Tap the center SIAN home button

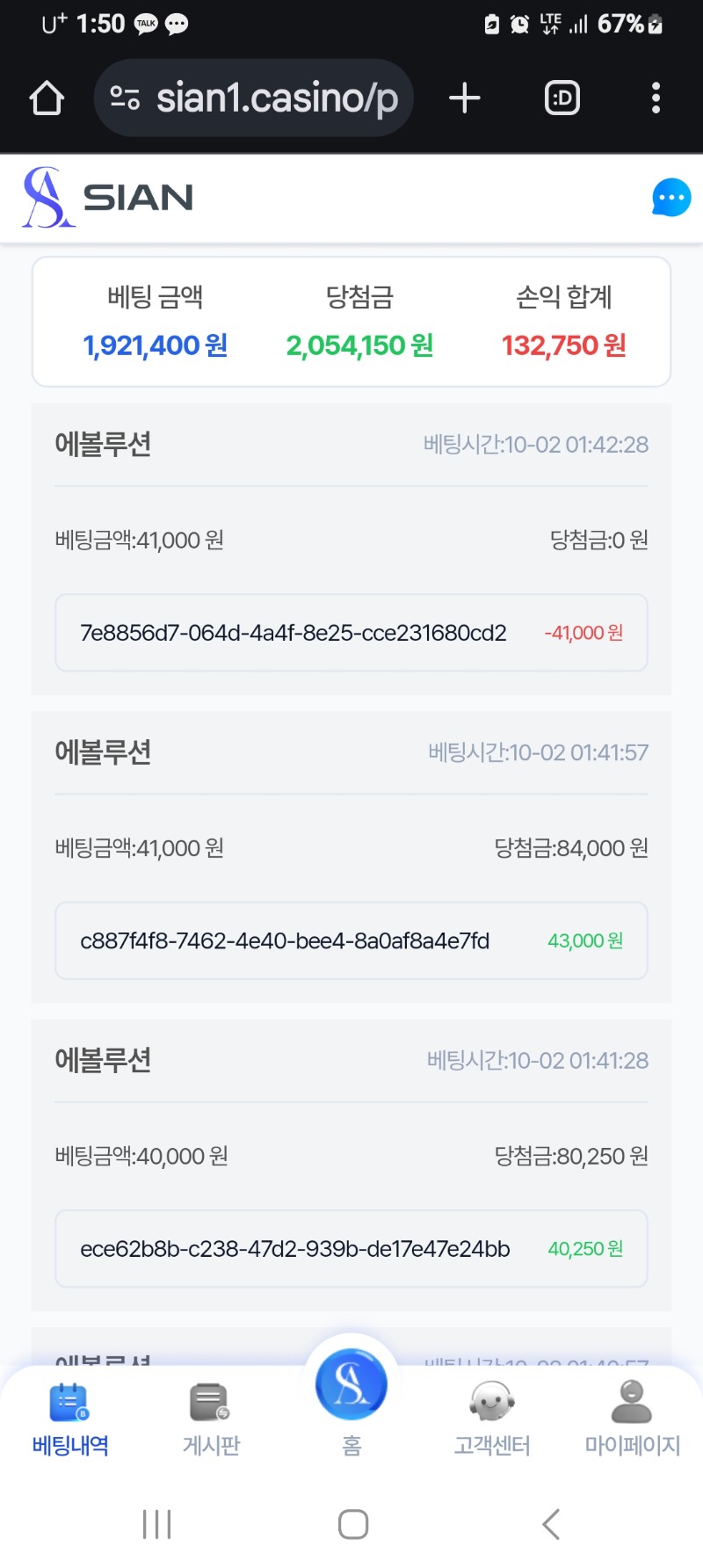(351, 1385)
